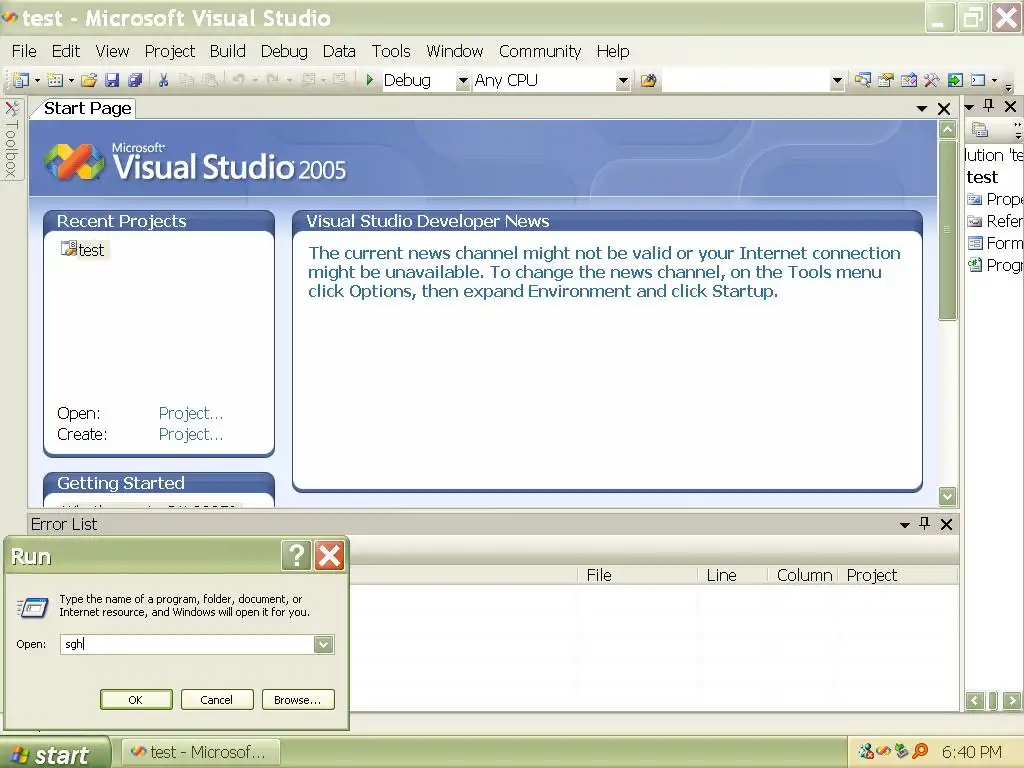Open the Run dialog Open history dropdown
The image size is (1024, 768).
(323, 645)
